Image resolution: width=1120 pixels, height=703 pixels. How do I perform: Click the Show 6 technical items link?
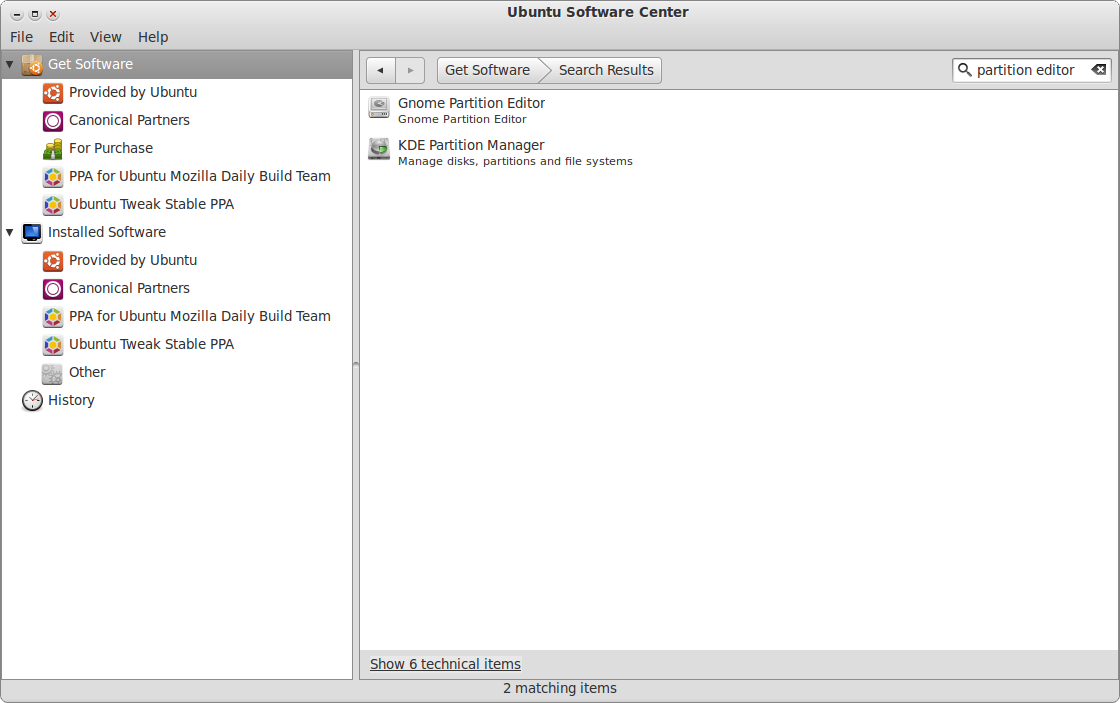pos(445,664)
